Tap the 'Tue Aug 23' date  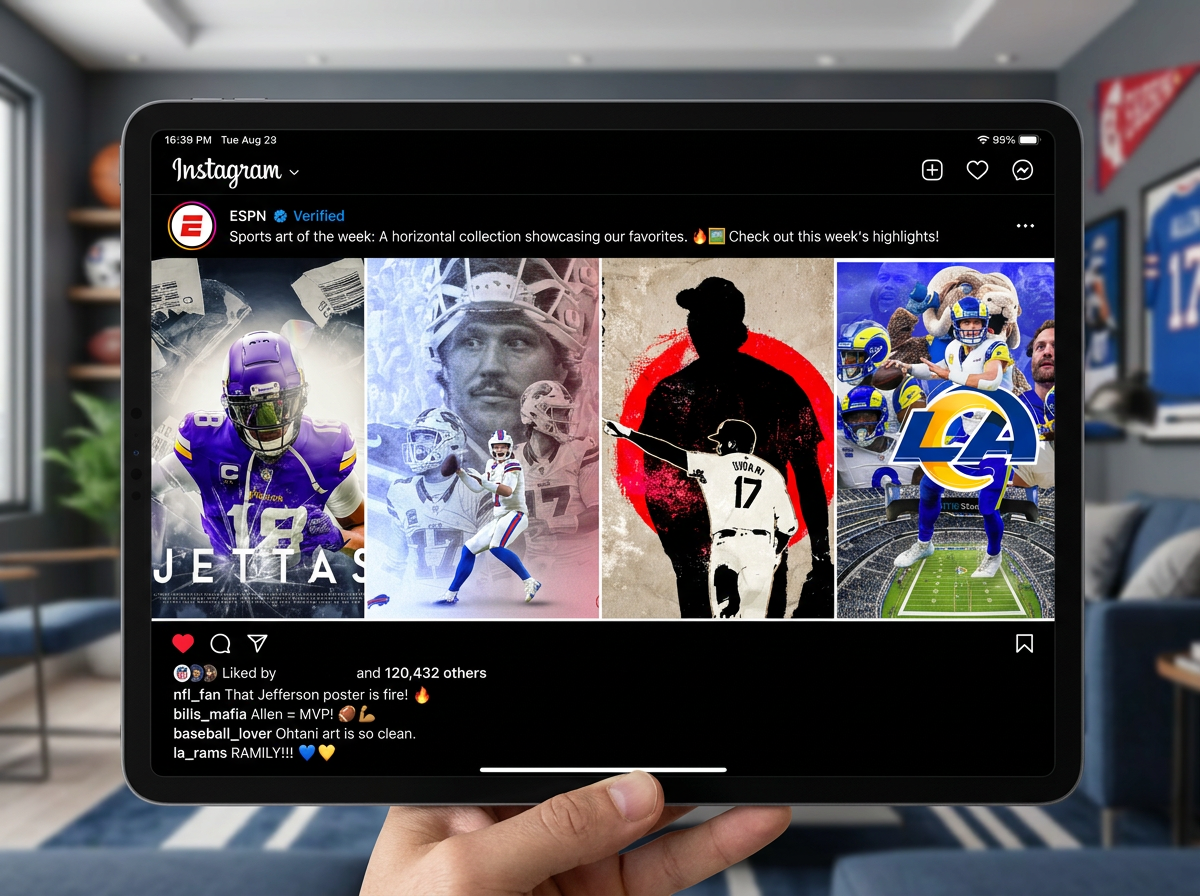pos(248,140)
